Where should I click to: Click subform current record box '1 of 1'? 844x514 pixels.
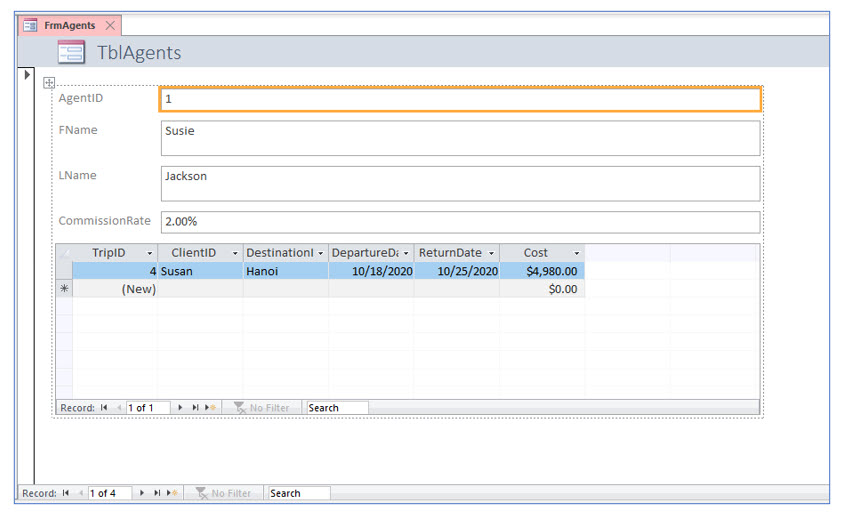(x=147, y=407)
